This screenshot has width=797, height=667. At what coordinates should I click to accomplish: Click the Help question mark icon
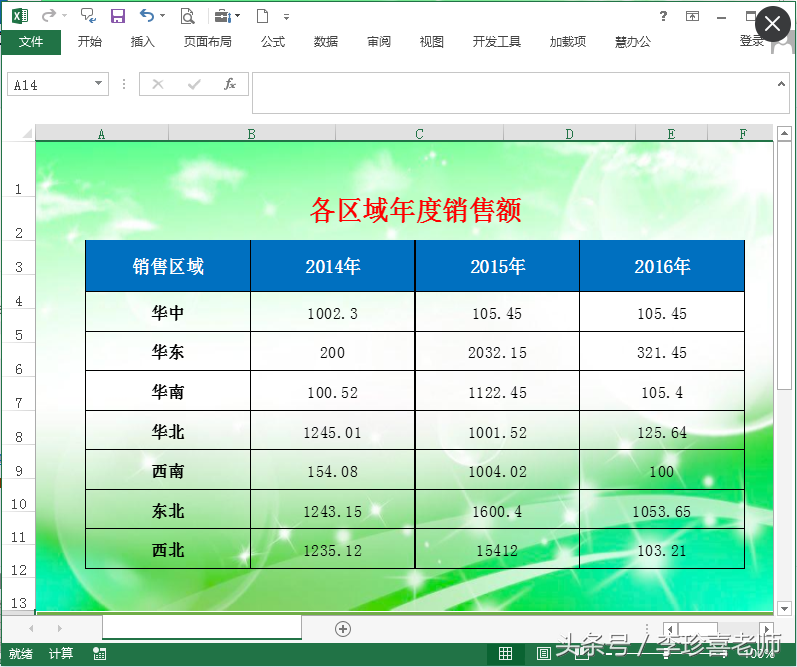663,16
